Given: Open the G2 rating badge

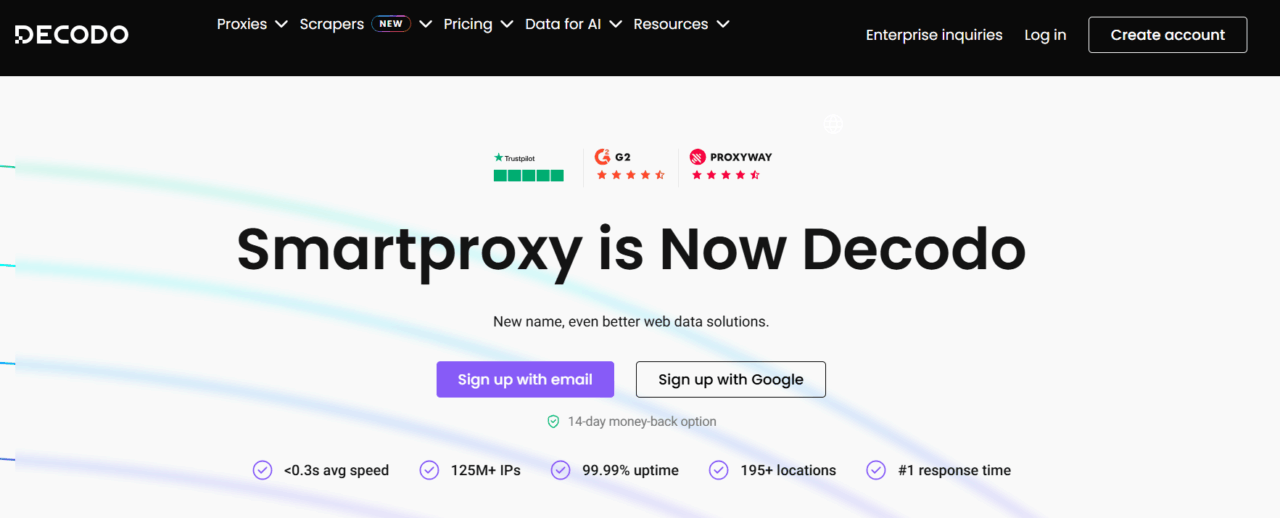Looking at the screenshot, I should 630,166.
